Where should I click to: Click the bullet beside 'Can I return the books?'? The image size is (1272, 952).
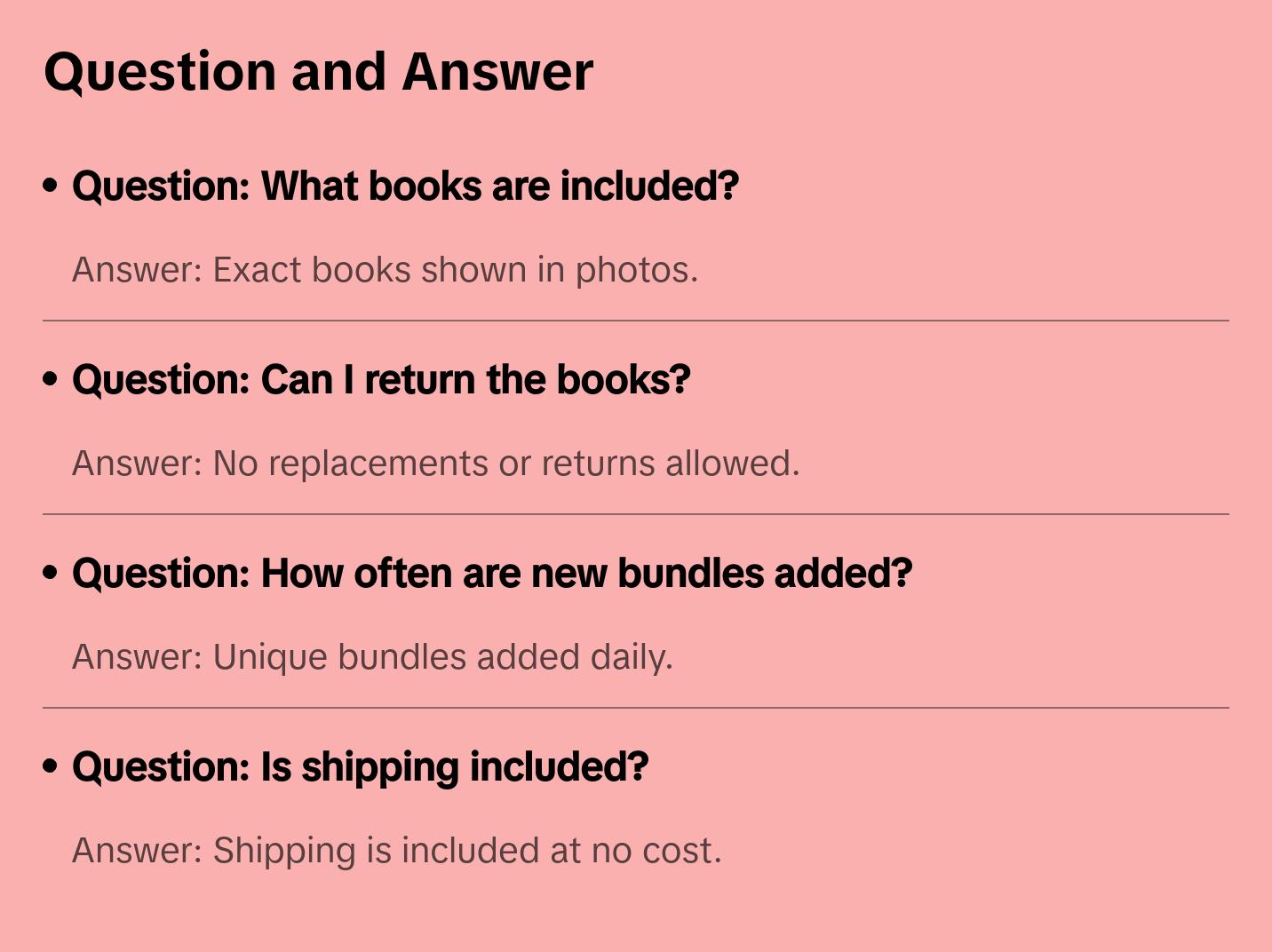pos(51,379)
